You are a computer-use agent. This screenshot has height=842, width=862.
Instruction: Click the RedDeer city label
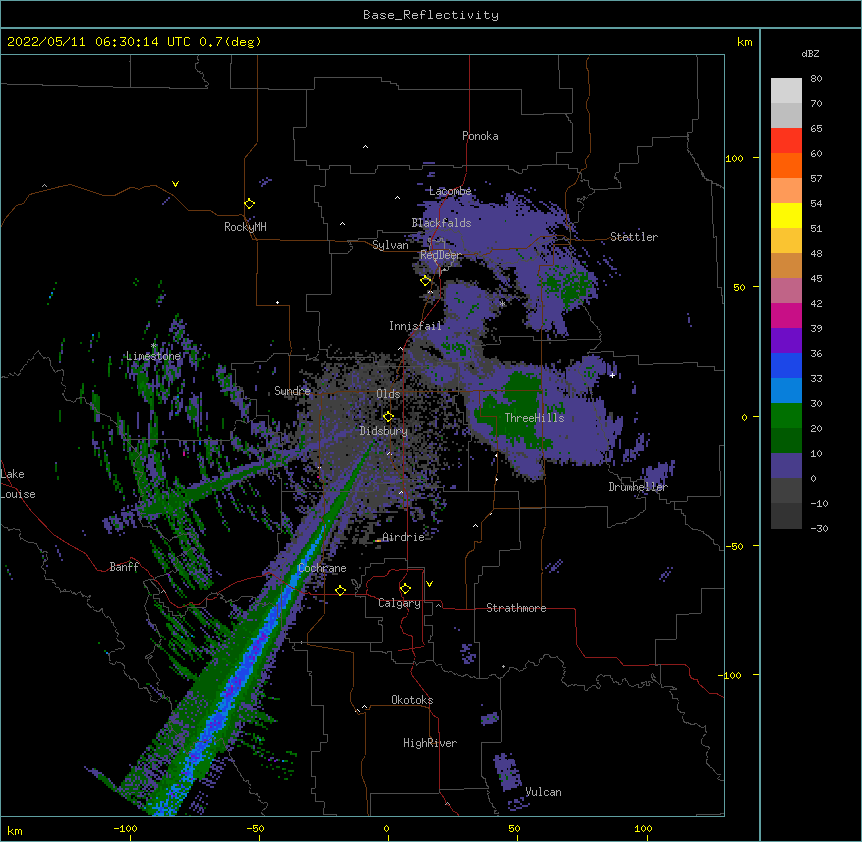pos(440,255)
